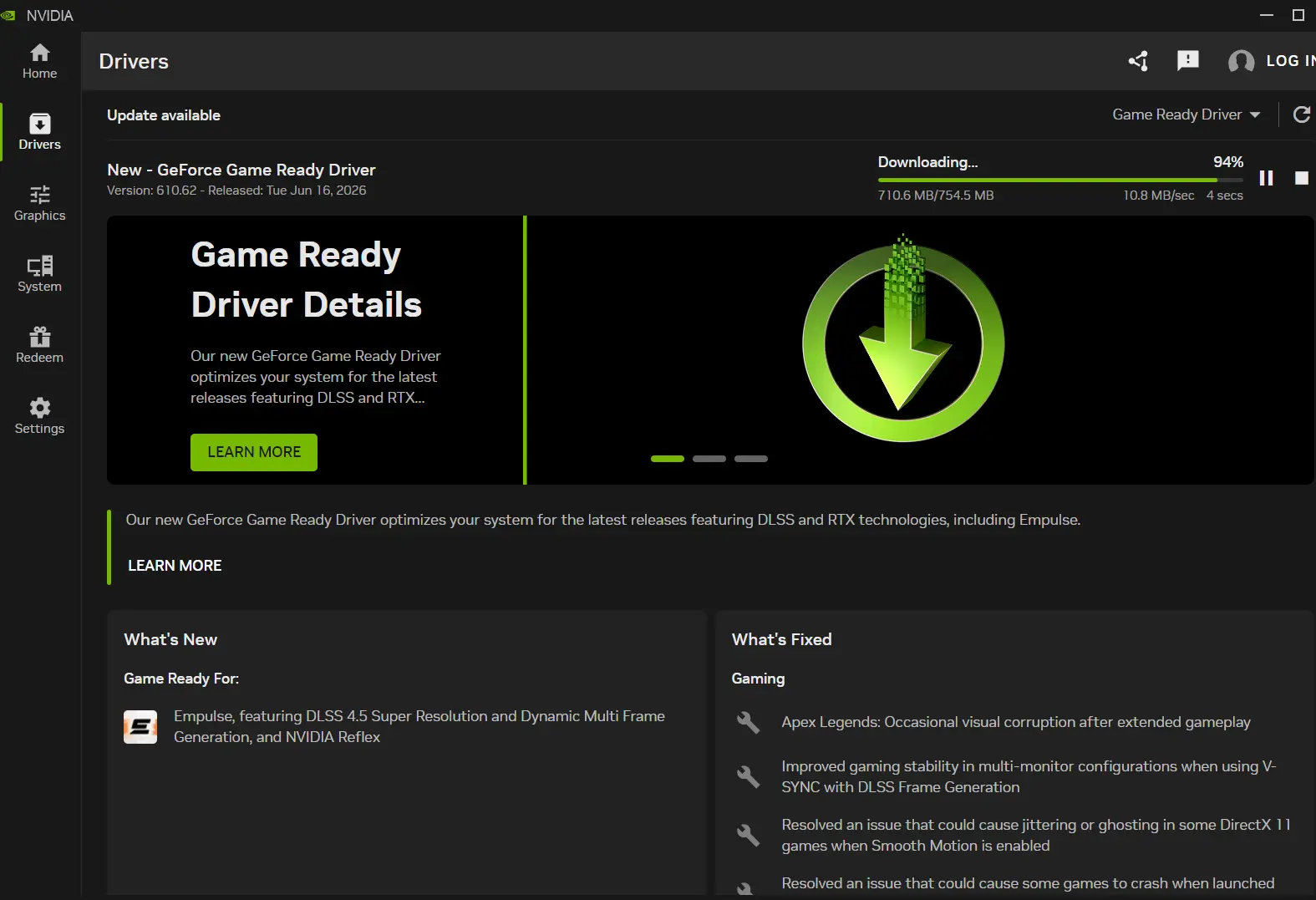Select the second banner slide indicator

coord(709,459)
